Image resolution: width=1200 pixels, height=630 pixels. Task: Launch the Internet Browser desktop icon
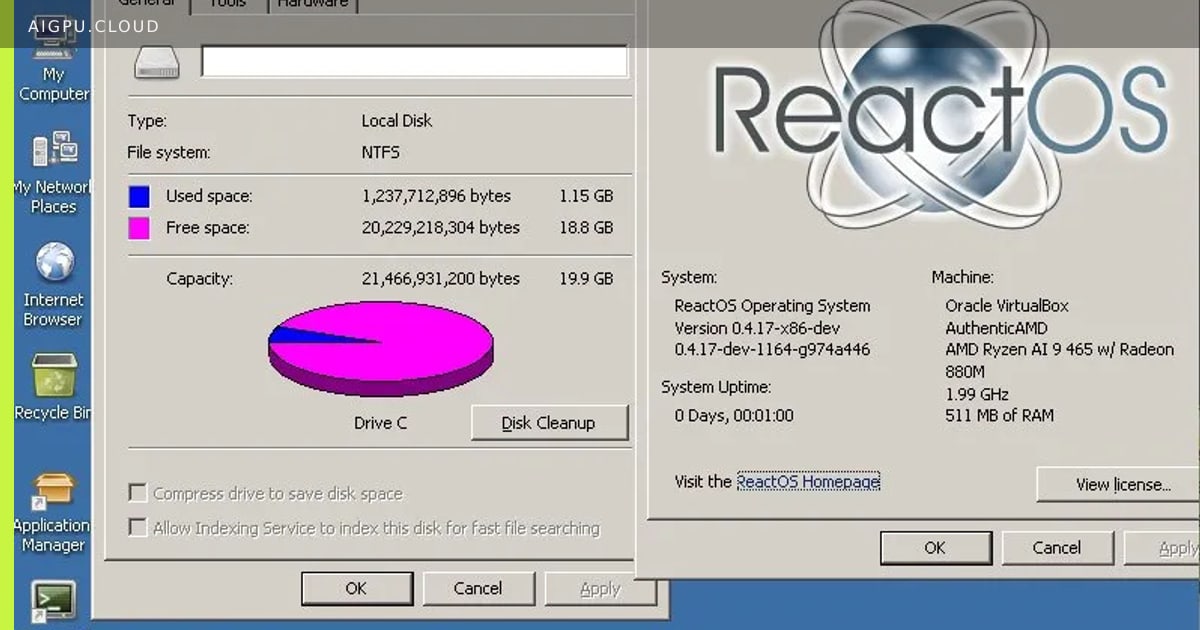coord(53,285)
